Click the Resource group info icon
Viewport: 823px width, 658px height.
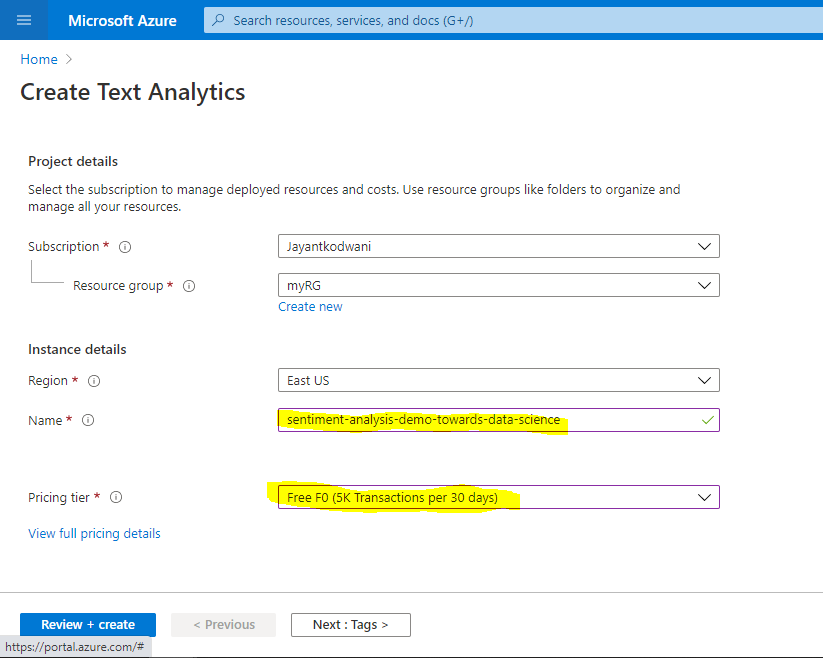(189, 286)
